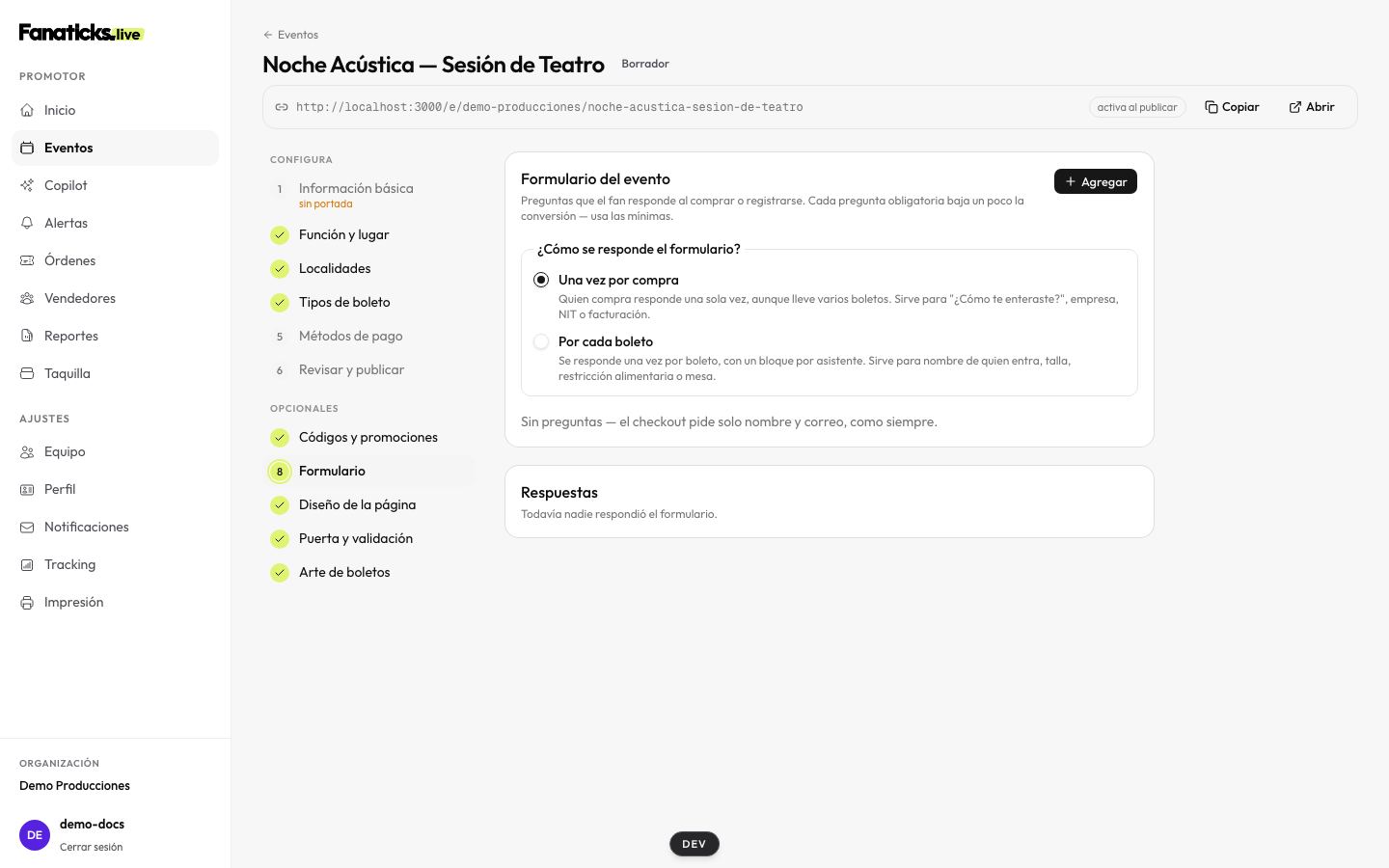
Task: Click the DEV badge at bottom
Action: 694,844
